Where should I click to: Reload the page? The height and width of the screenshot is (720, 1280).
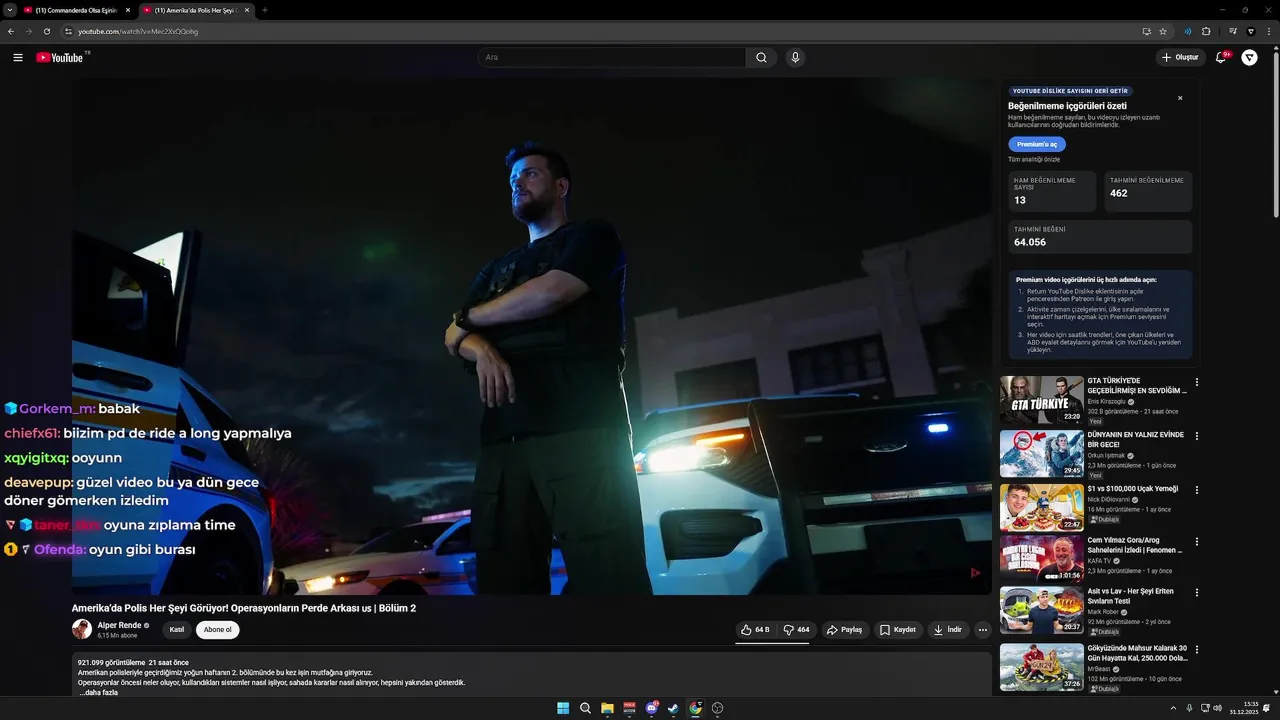(x=46, y=31)
